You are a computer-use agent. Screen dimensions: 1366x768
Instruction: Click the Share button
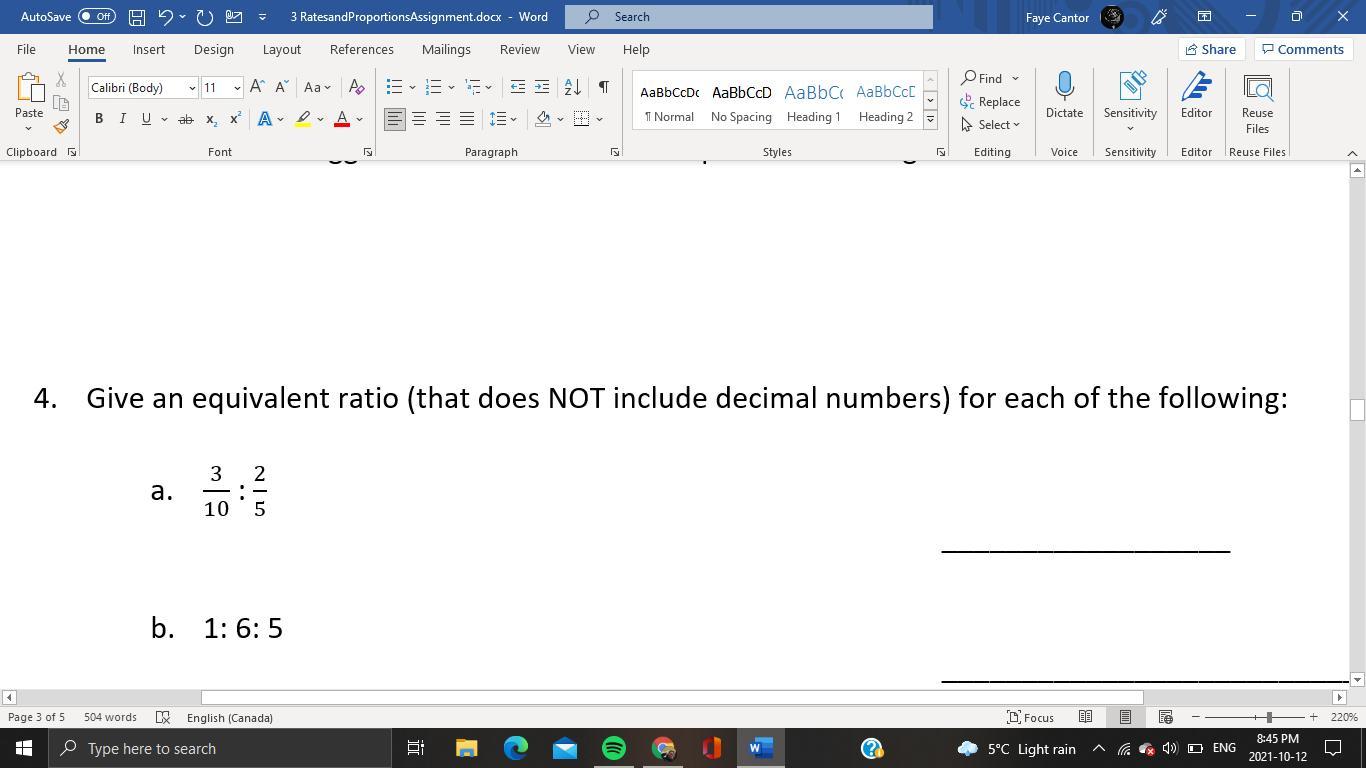pyautogui.click(x=1210, y=49)
